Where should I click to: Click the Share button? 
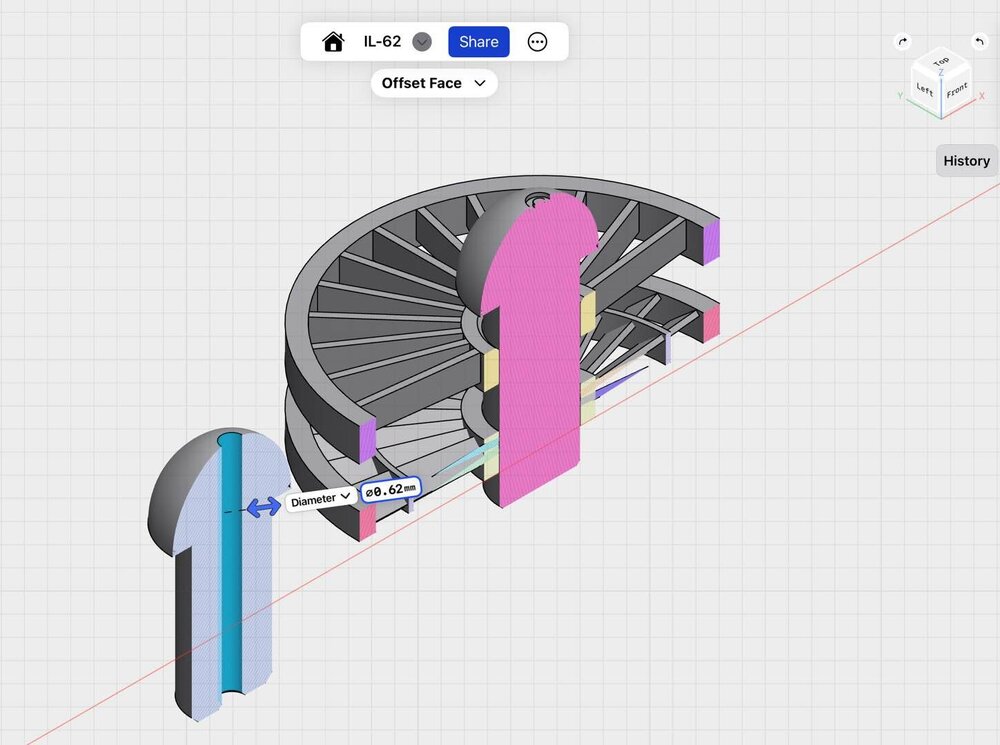(478, 41)
